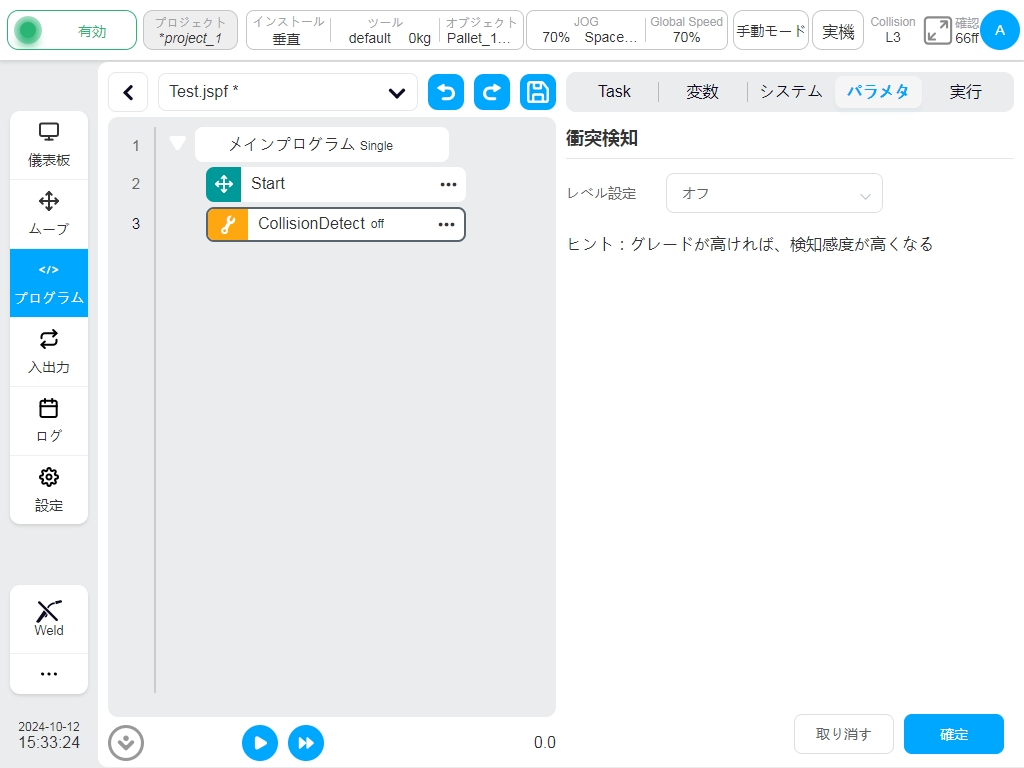Click the Start node move icon
The width and height of the screenshot is (1024, 768).
224,184
